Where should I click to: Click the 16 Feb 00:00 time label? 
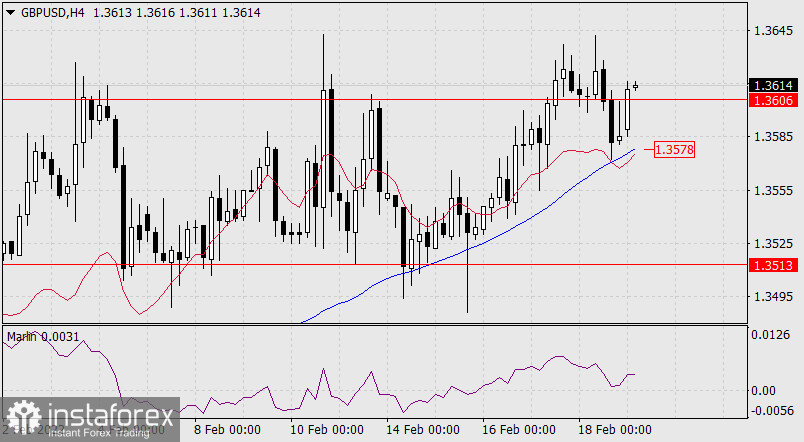pyautogui.click(x=518, y=429)
